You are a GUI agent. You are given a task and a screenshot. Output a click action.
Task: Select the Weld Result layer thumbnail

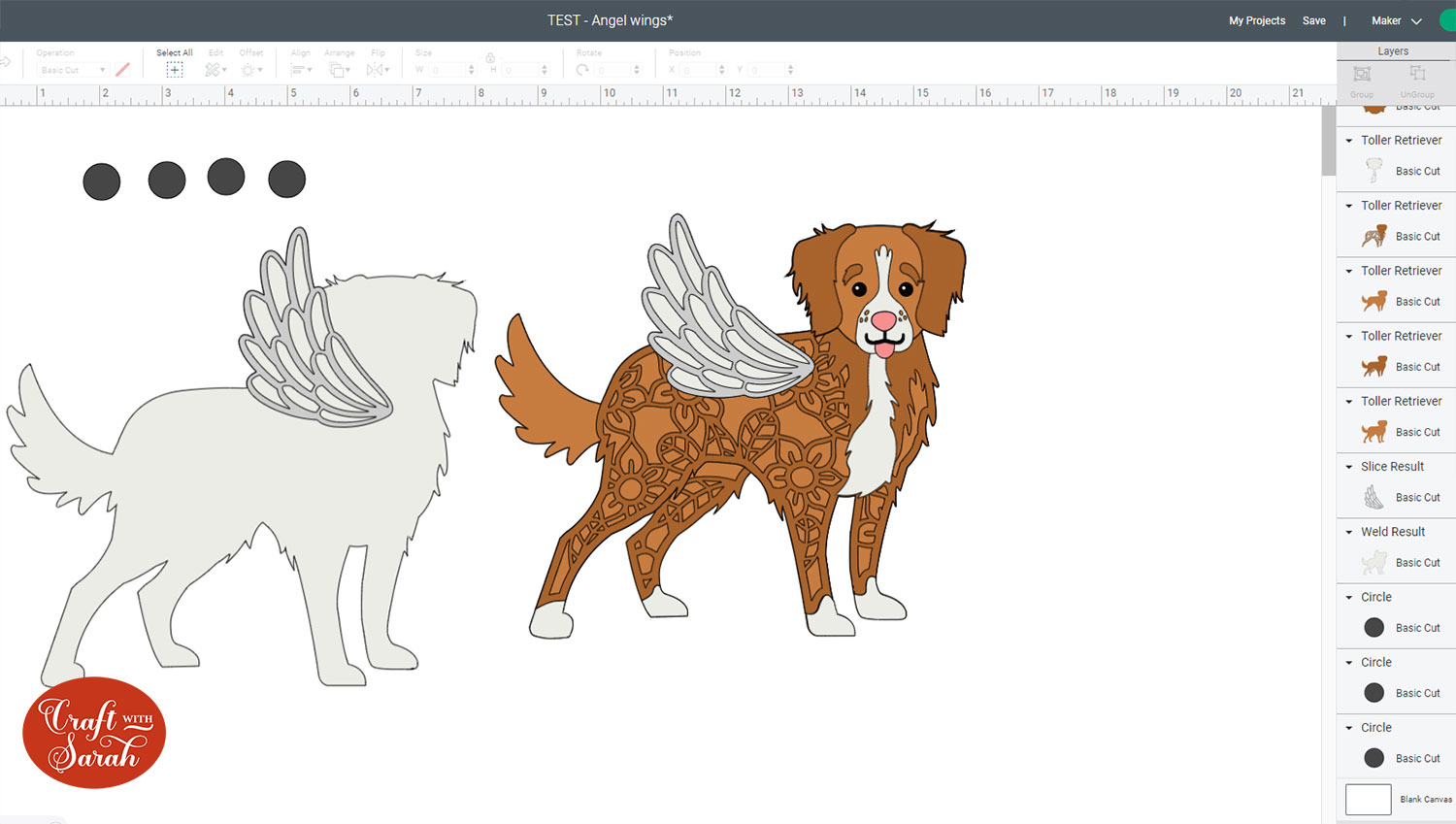coord(1373,563)
